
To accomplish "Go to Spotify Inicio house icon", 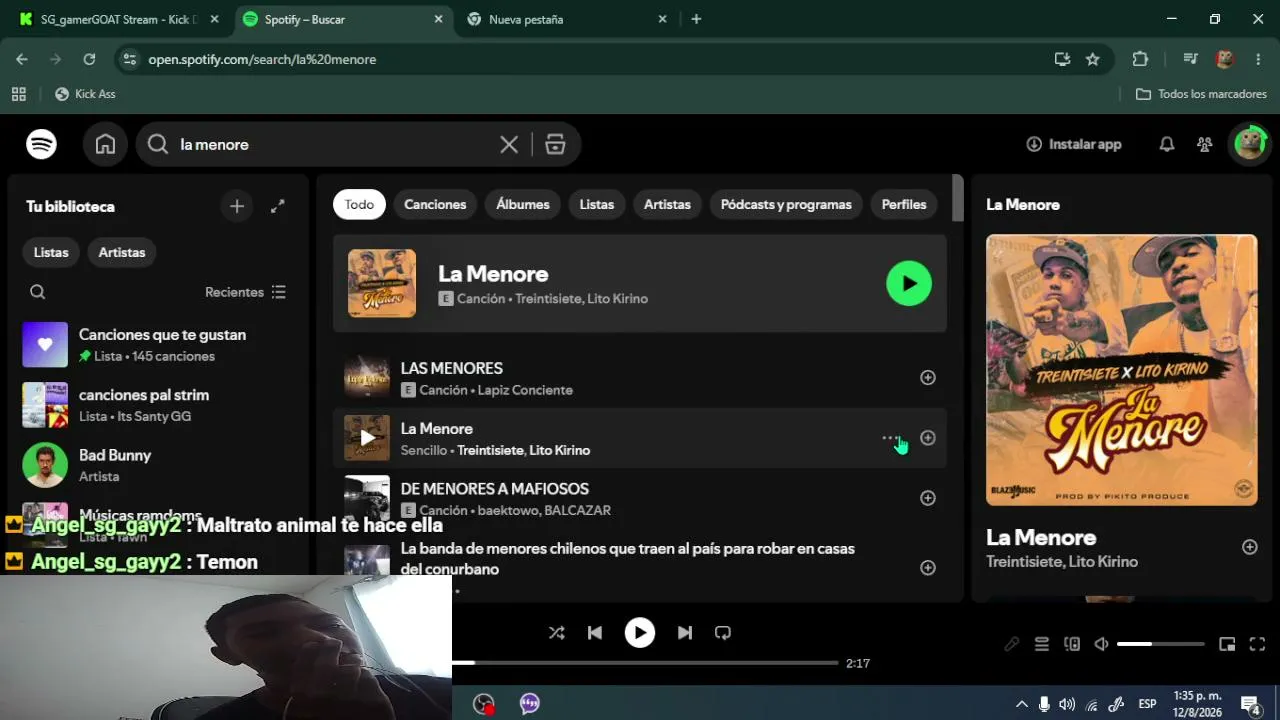I will [105, 144].
